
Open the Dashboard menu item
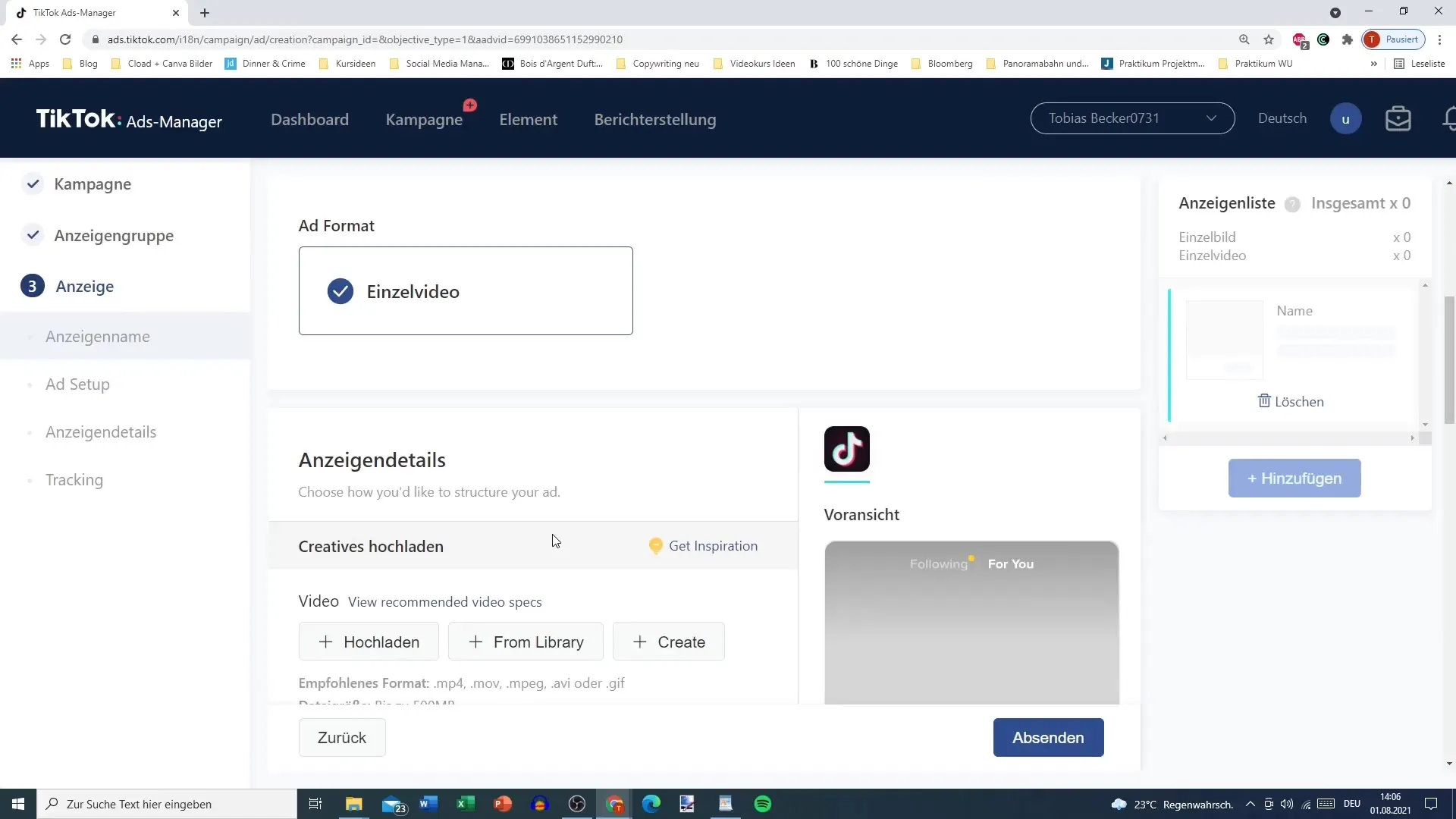310,119
